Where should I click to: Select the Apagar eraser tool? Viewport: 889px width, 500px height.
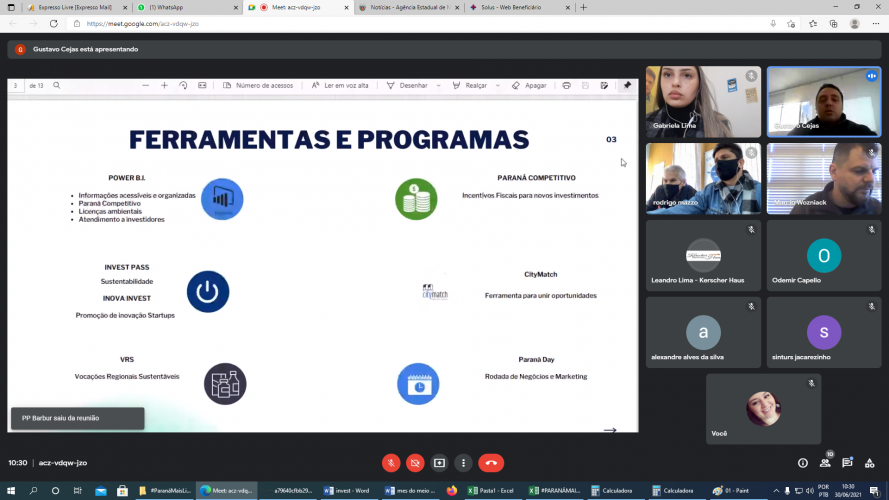click(529, 86)
